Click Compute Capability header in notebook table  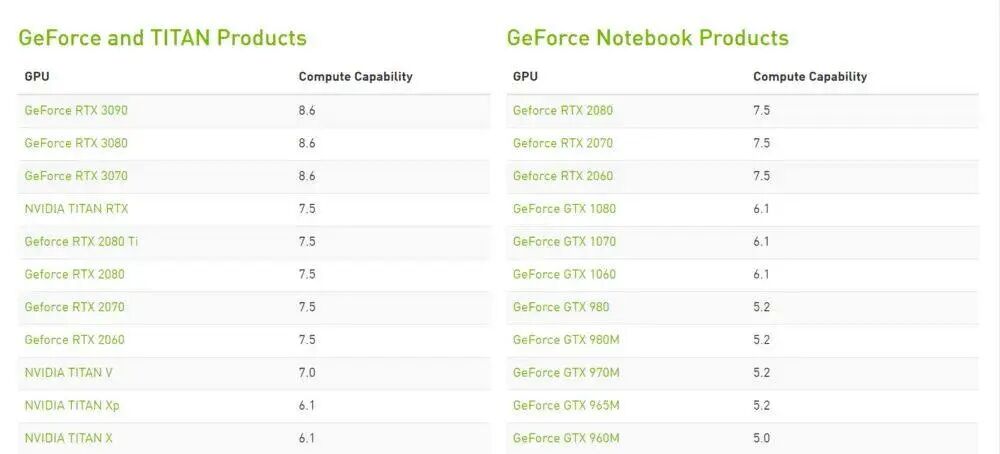click(810, 77)
